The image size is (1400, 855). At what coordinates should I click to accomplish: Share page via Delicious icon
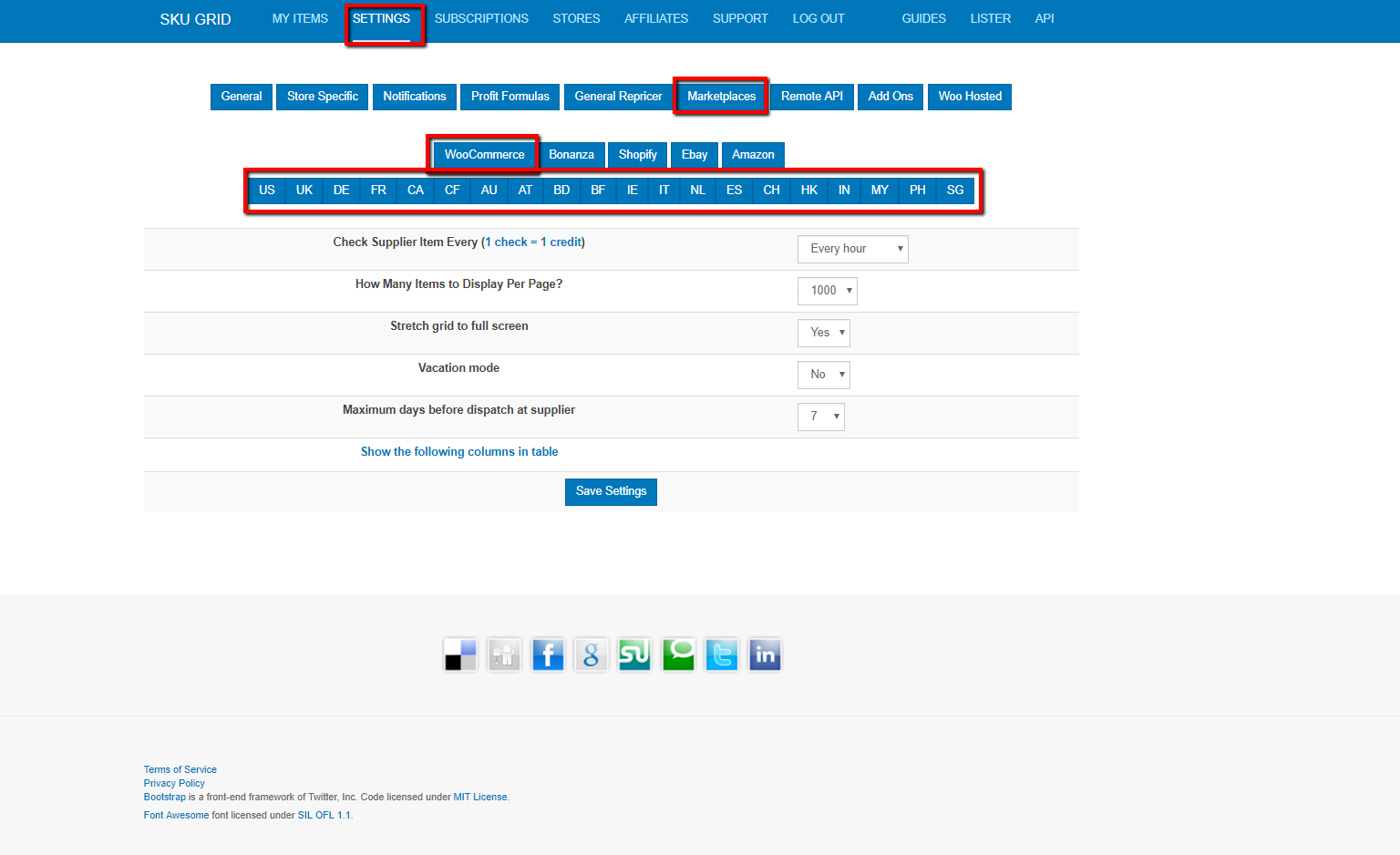460,654
